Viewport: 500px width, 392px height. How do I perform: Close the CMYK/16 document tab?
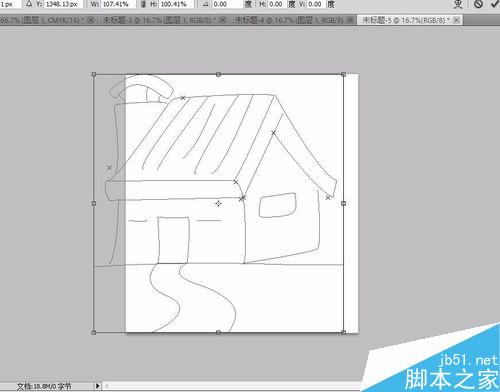tap(90, 20)
